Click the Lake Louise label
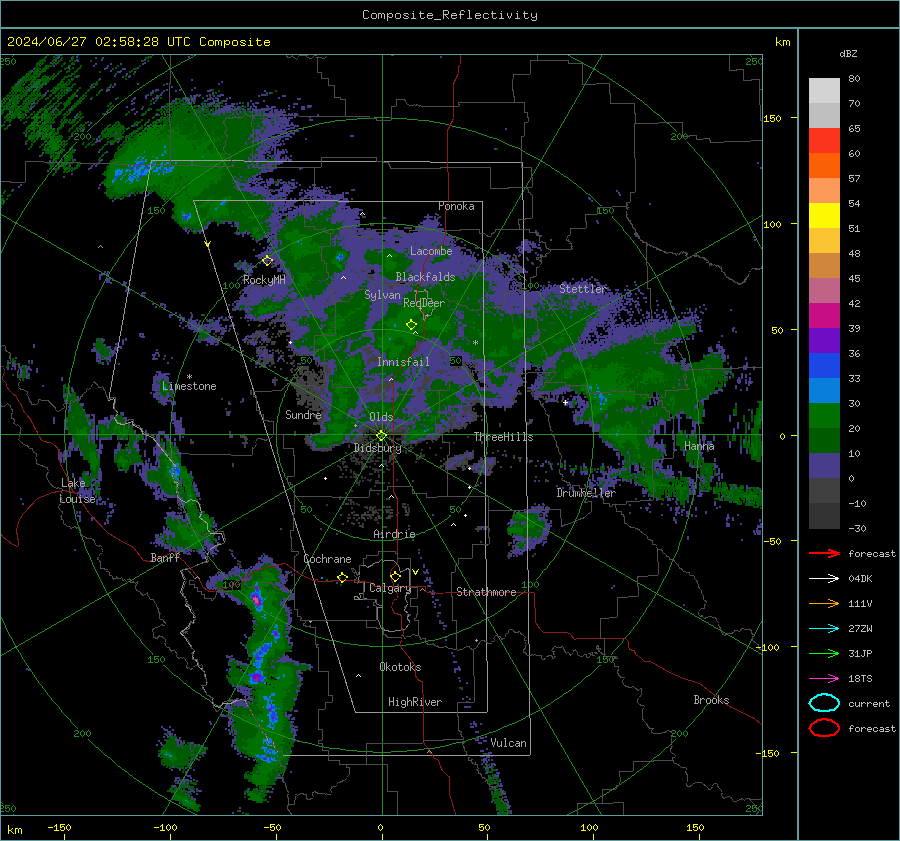Screen dimensions: 900x841 pos(77,491)
